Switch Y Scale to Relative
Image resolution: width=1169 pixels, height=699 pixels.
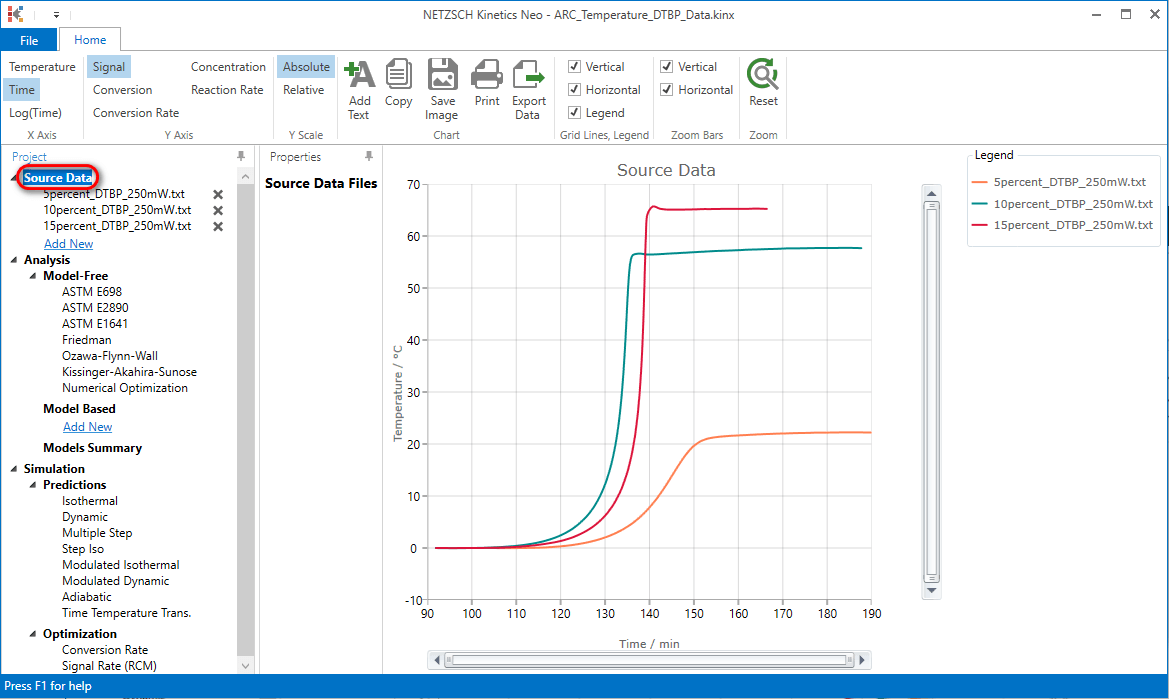pyautogui.click(x=304, y=89)
